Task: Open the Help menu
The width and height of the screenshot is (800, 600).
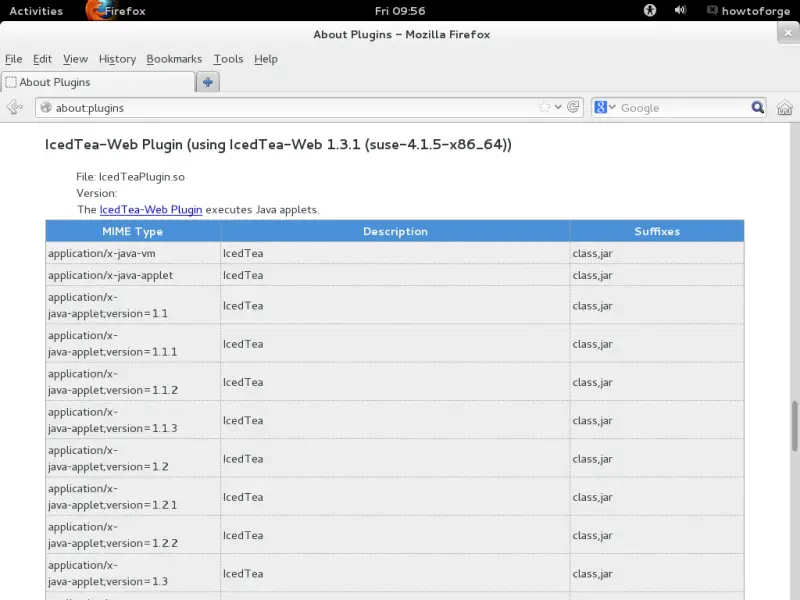Action: pos(266,59)
